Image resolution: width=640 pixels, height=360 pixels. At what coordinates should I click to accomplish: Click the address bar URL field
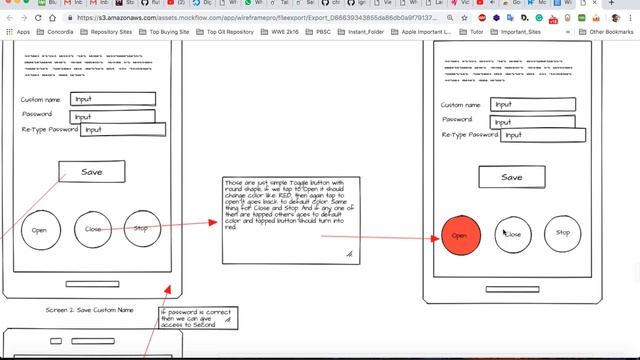coord(257,18)
